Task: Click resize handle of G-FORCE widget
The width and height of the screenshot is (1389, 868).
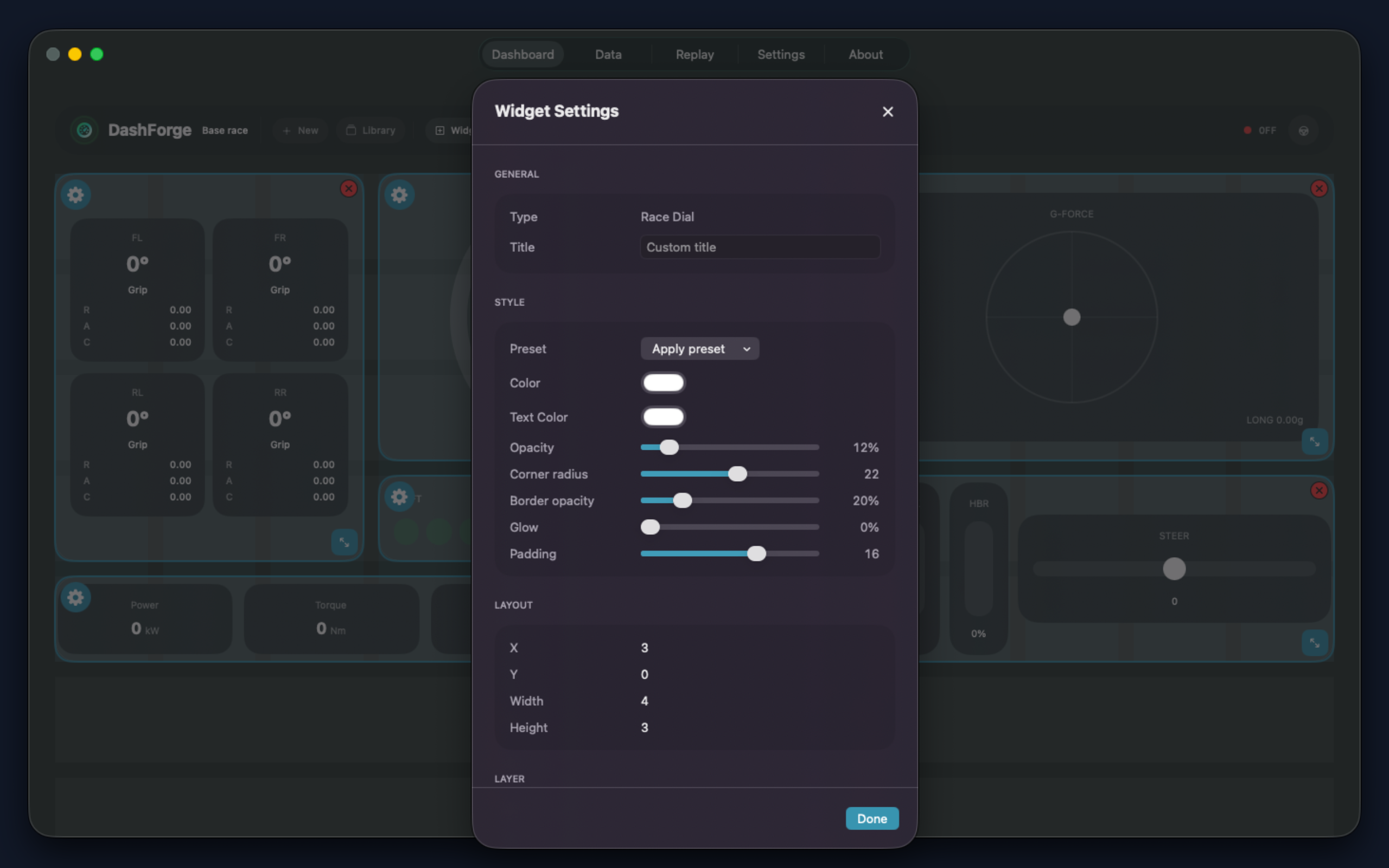Action: point(1314,442)
